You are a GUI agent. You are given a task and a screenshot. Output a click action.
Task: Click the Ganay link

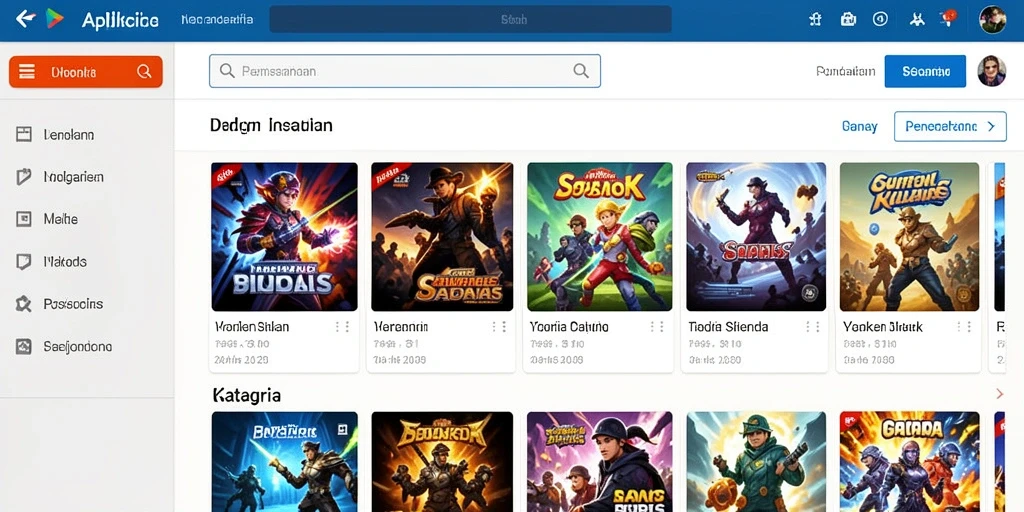click(859, 127)
